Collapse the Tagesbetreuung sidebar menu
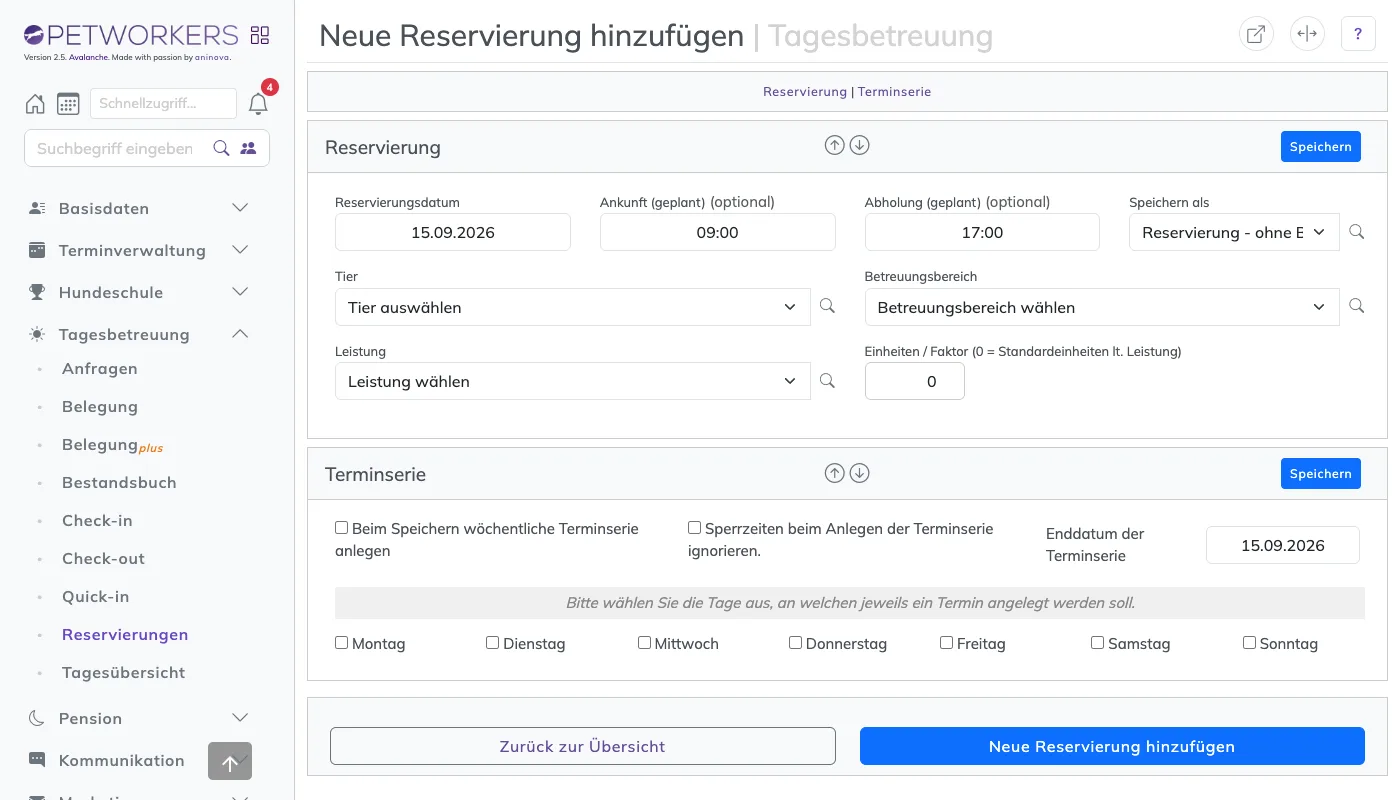This screenshot has width=1400, height=800. [138, 334]
